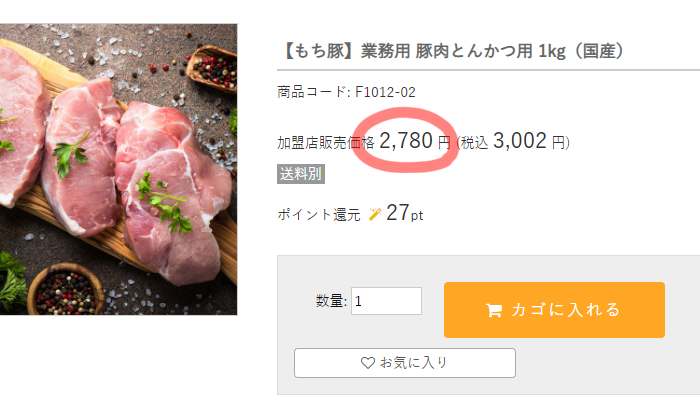Select the product code F1012-02 text
The image size is (700, 420).
coord(385,92)
